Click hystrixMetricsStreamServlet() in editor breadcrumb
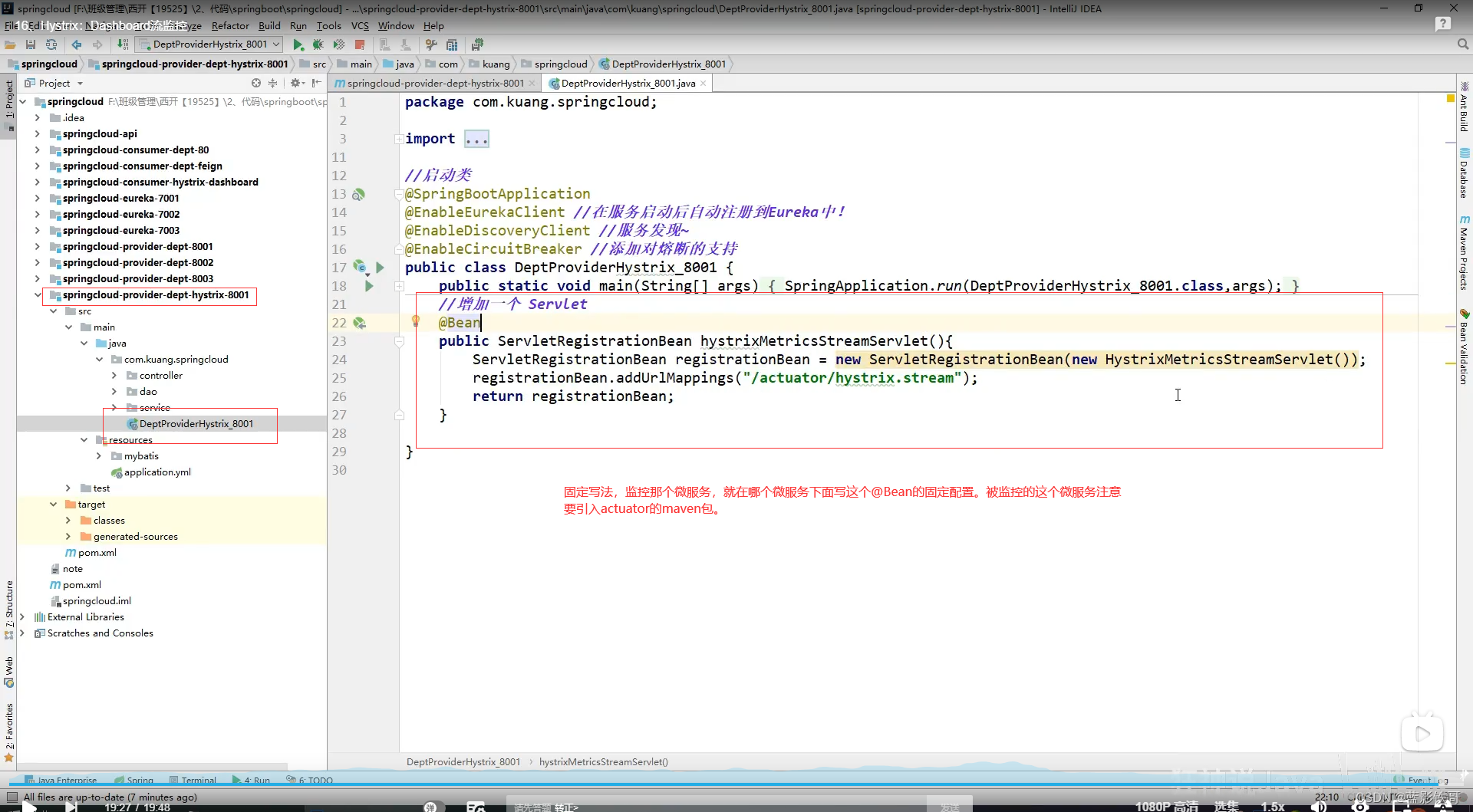This screenshot has height=812, width=1473. pos(603,762)
